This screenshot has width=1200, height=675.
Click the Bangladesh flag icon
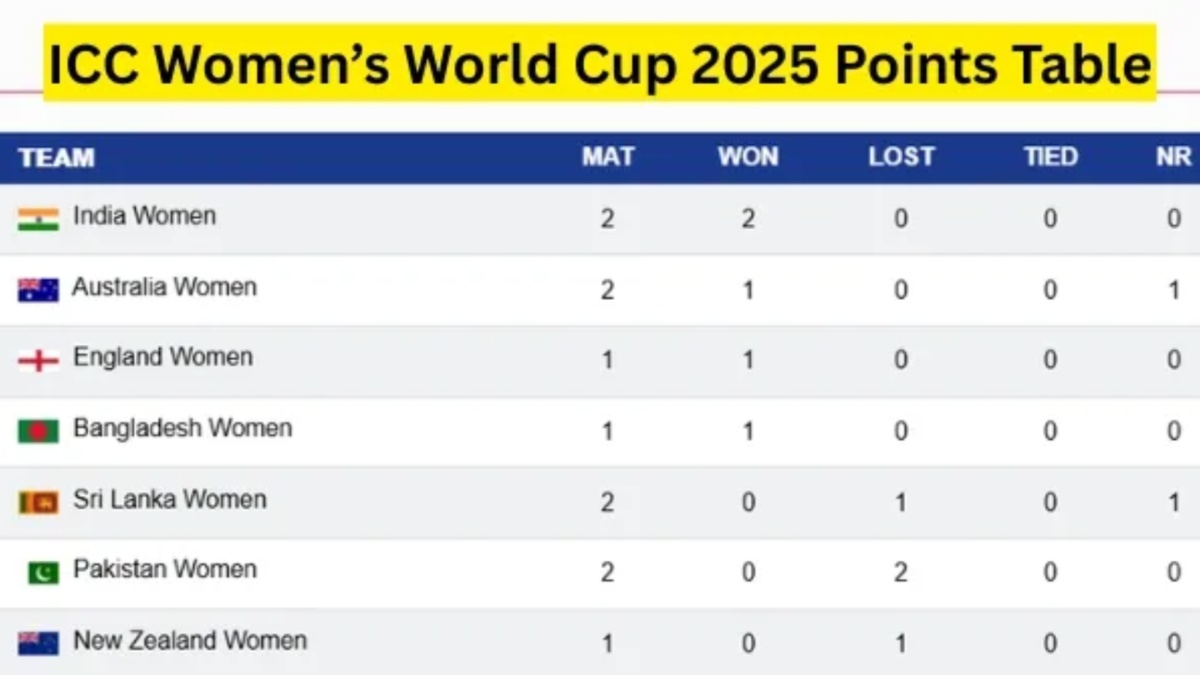tap(38, 431)
